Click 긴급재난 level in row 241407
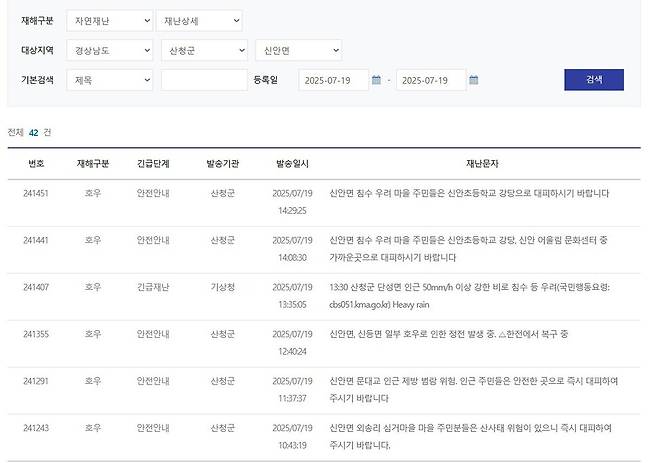This screenshot has width=658, height=463. [153, 288]
